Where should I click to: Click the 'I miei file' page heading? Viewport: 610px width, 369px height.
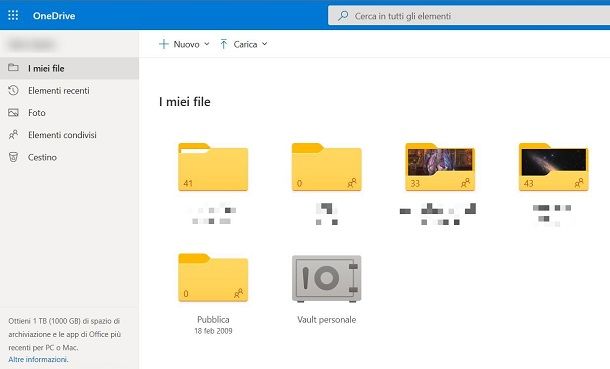tap(185, 102)
